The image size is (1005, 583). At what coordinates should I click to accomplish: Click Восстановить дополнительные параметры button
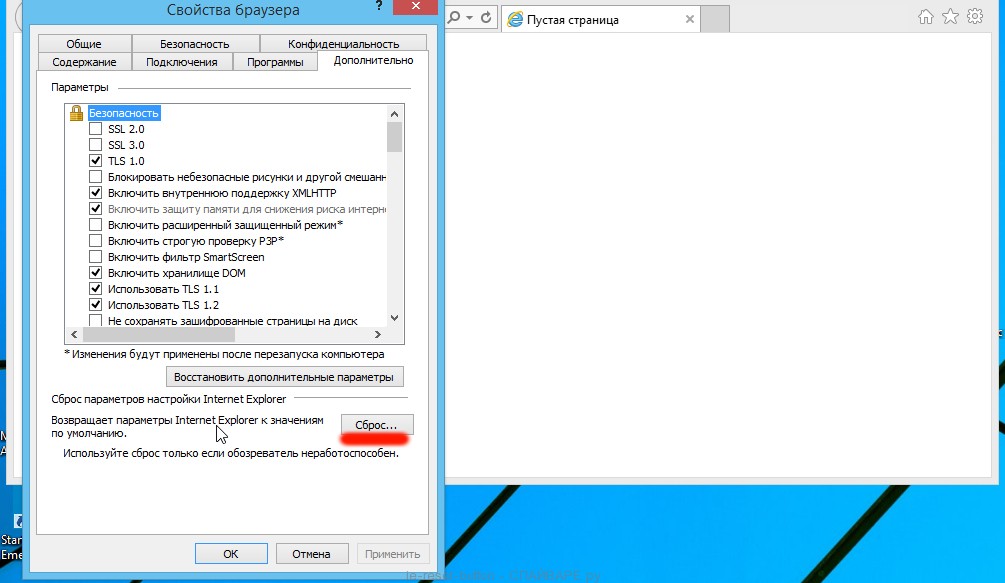[285, 377]
